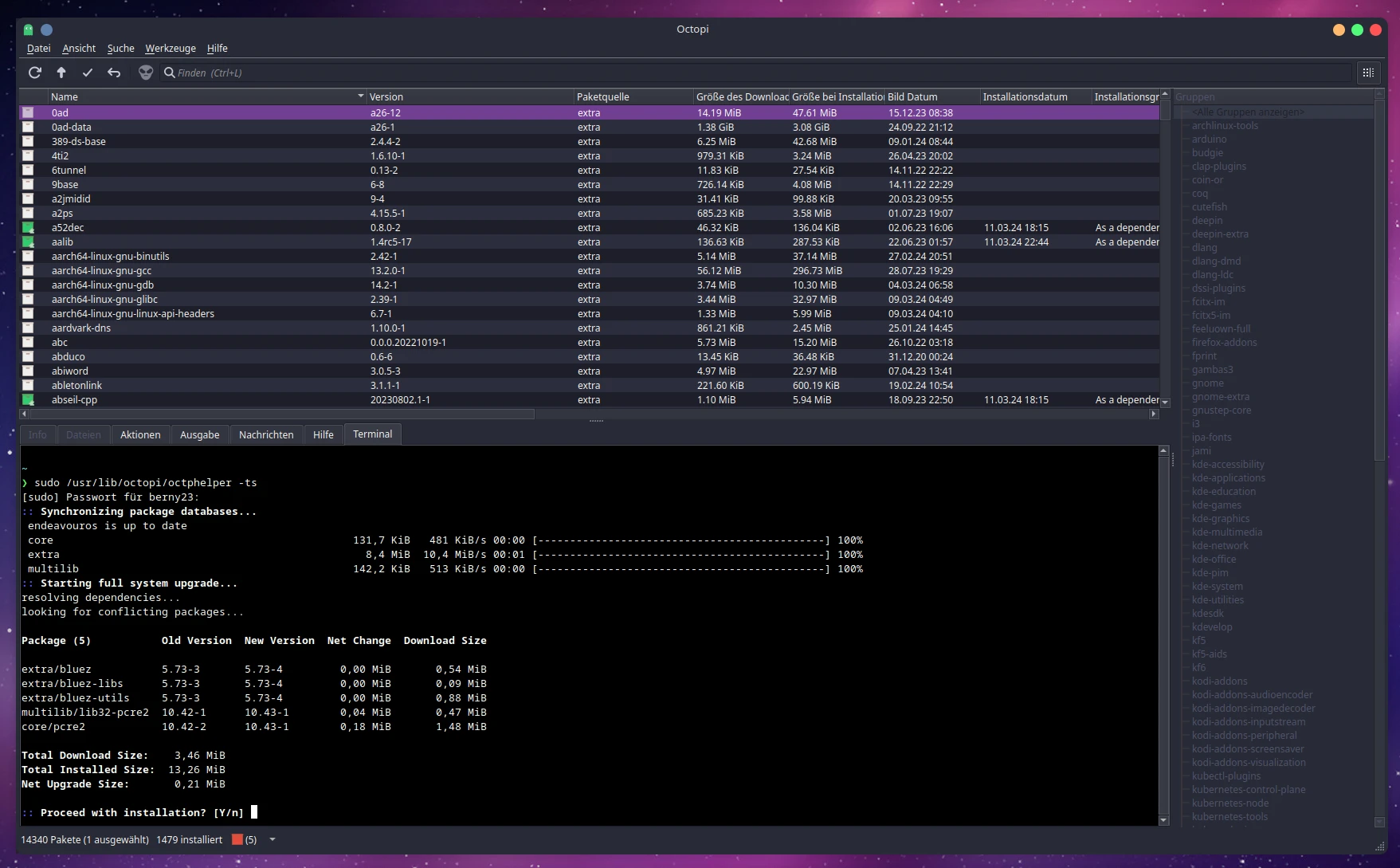Click the red outdated packages status icon
The height and width of the screenshot is (868, 1400).
coord(237,839)
